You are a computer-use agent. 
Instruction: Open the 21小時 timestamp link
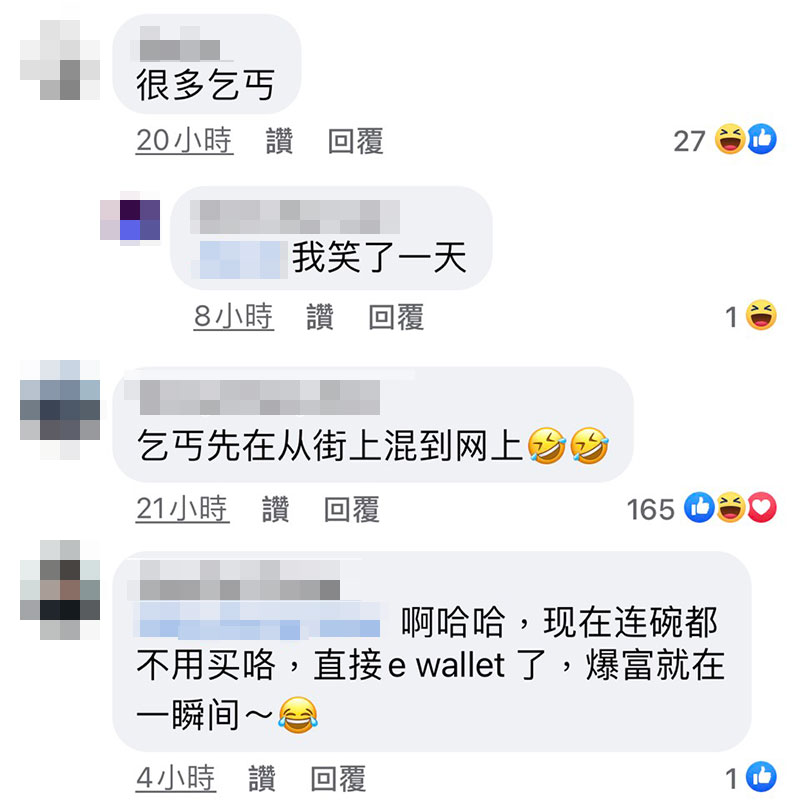tap(182, 509)
